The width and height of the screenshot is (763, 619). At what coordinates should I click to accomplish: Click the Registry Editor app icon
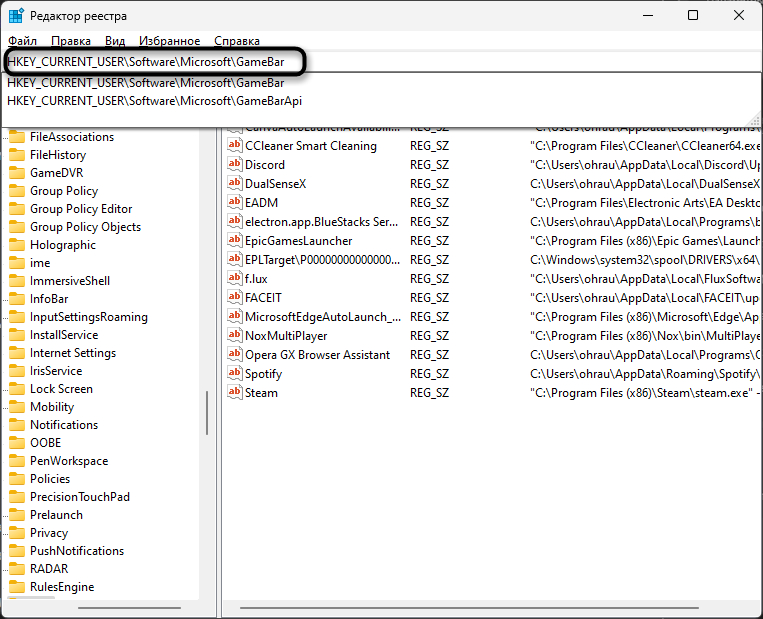(16, 16)
